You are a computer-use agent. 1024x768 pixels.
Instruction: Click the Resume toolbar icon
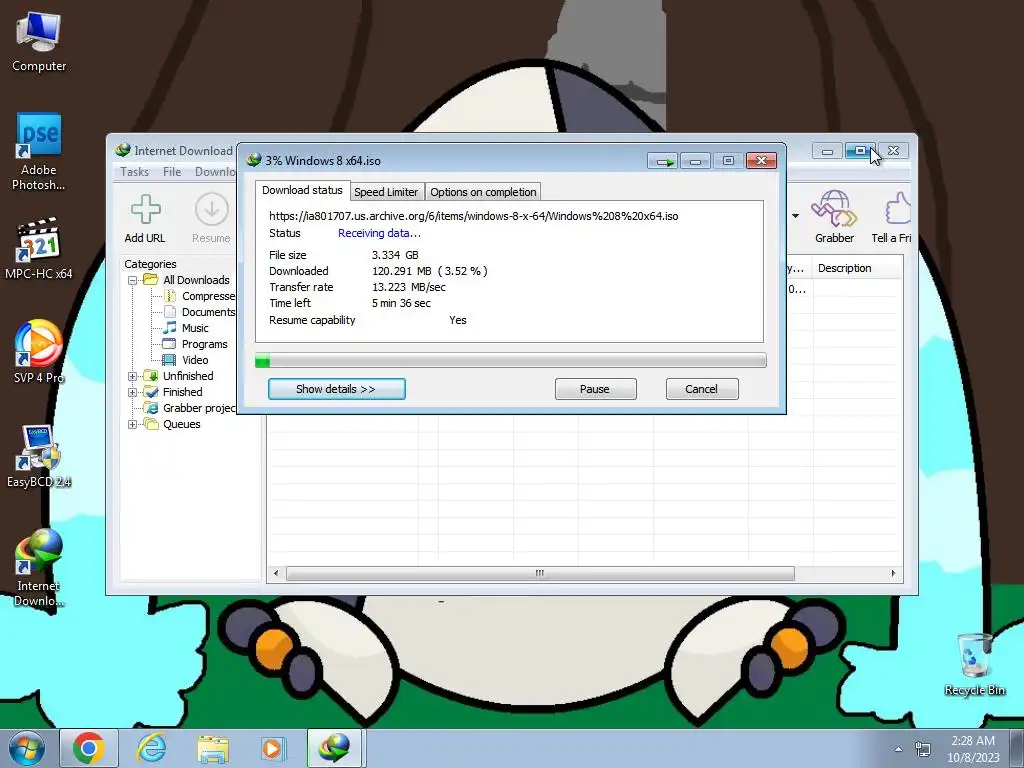(x=211, y=219)
